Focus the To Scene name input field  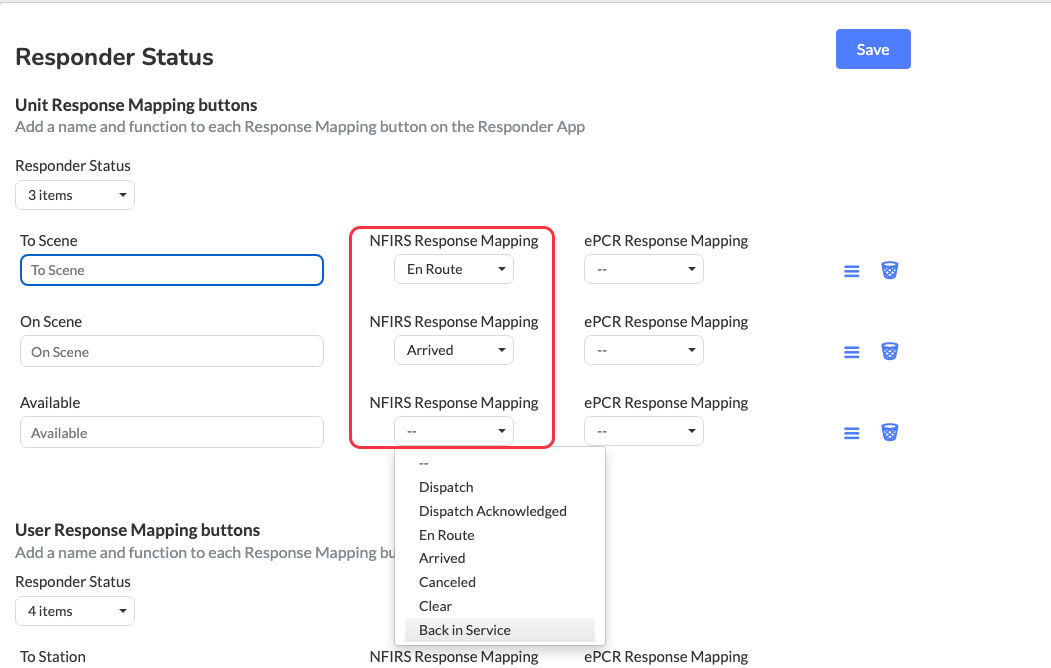pyautogui.click(x=172, y=270)
